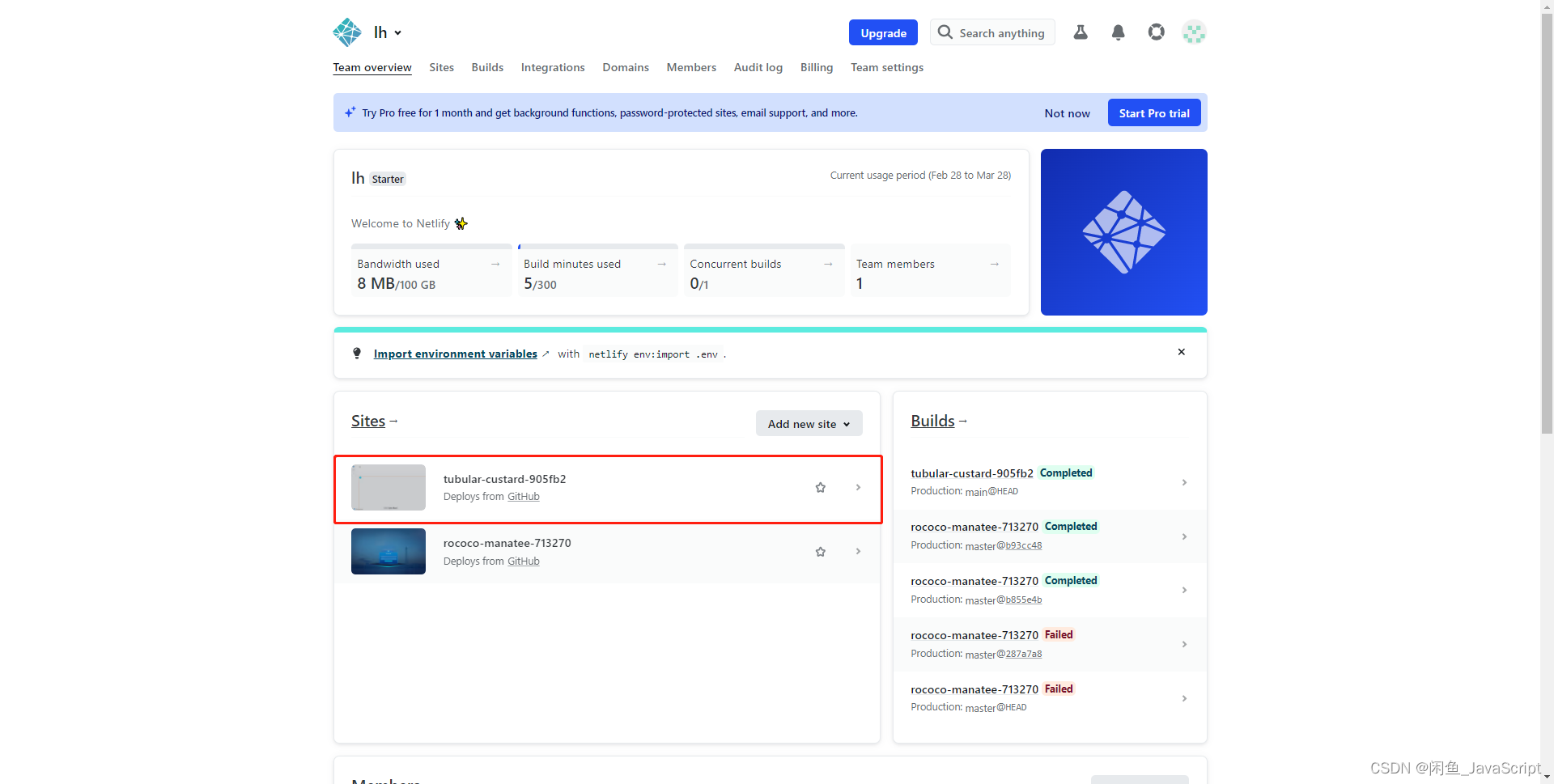Open failed build 287a7a8 chevron
Image resolution: width=1554 pixels, height=784 pixels.
(x=1184, y=644)
